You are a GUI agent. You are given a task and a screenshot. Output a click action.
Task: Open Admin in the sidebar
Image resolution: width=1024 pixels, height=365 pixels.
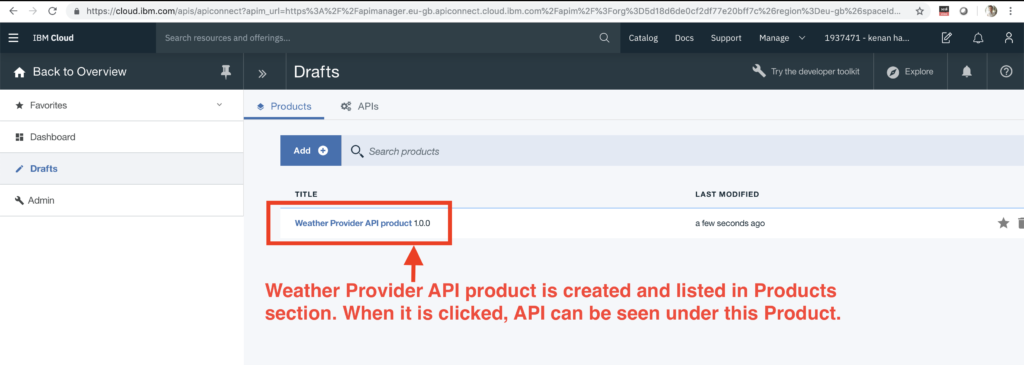[x=121, y=200]
